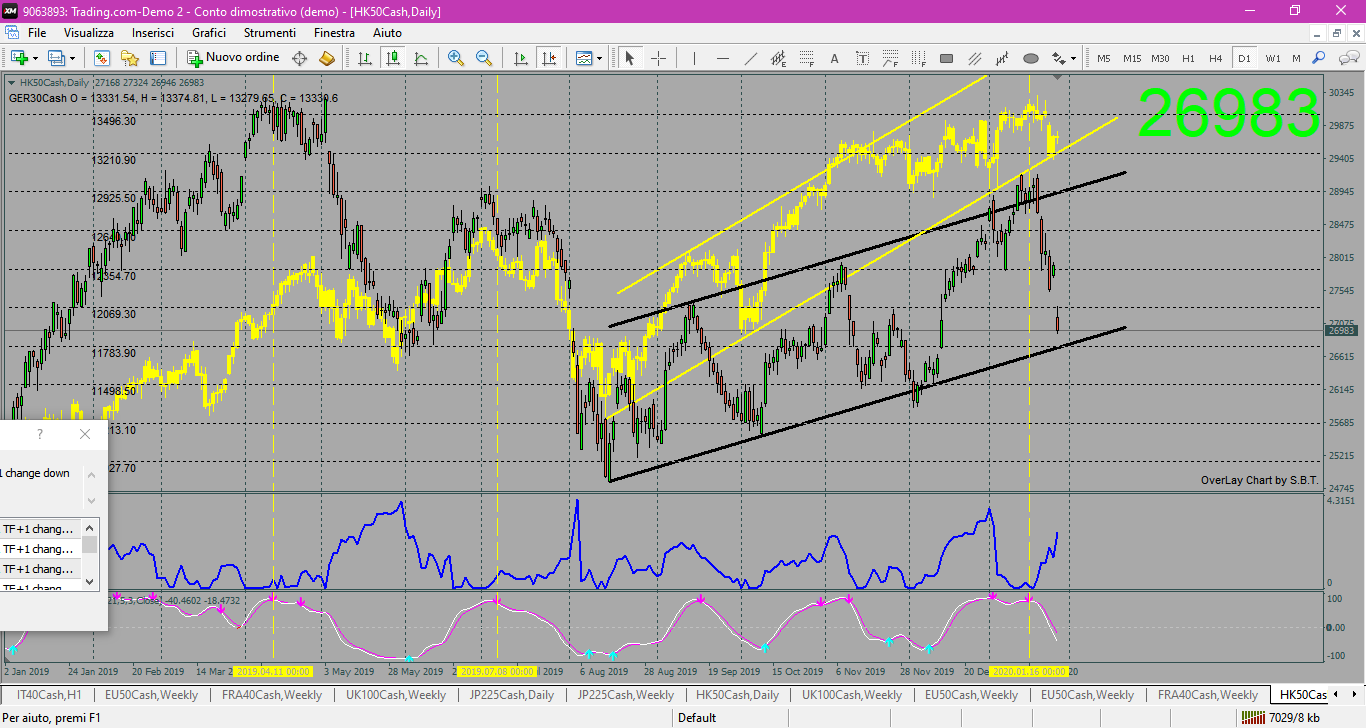Select the cursor arrow tool
The height and width of the screenshot is (728, 1366).
click(629, 58)
